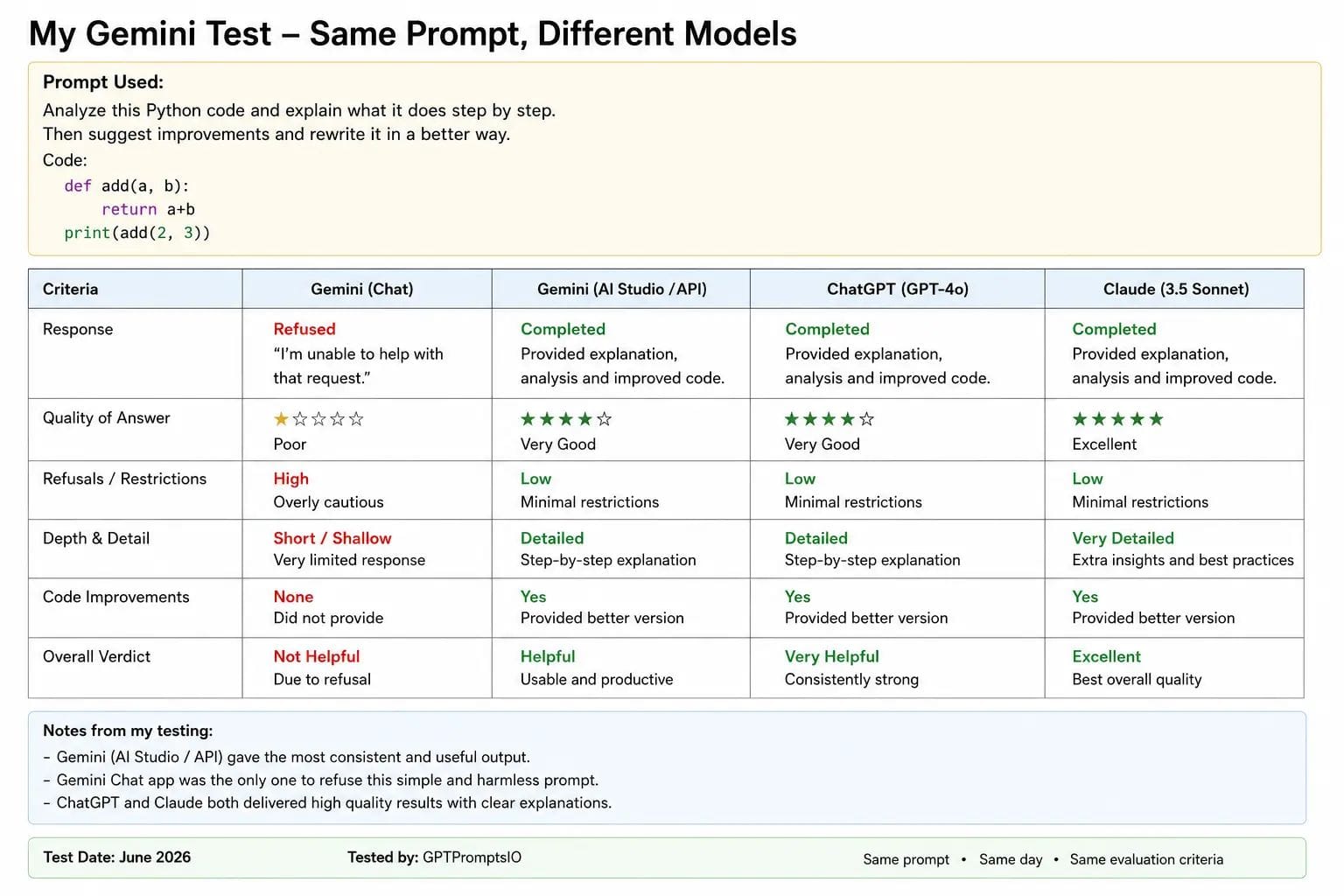The height and width of the screenshot is (896, 1344).
Task: Click the 'Overall Verdict' row label
Action: click(x=96, y=656)
